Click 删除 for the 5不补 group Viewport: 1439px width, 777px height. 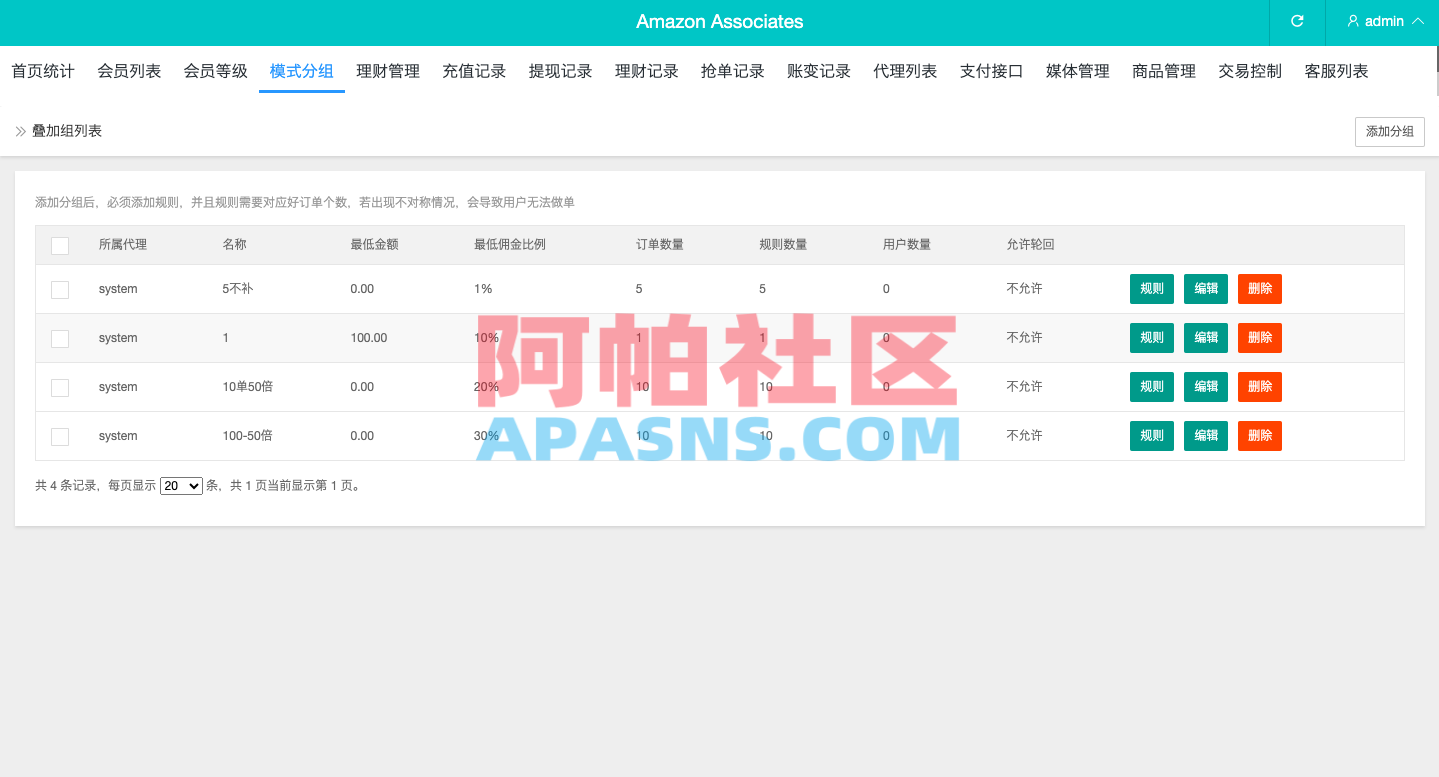click(1260, 289)
